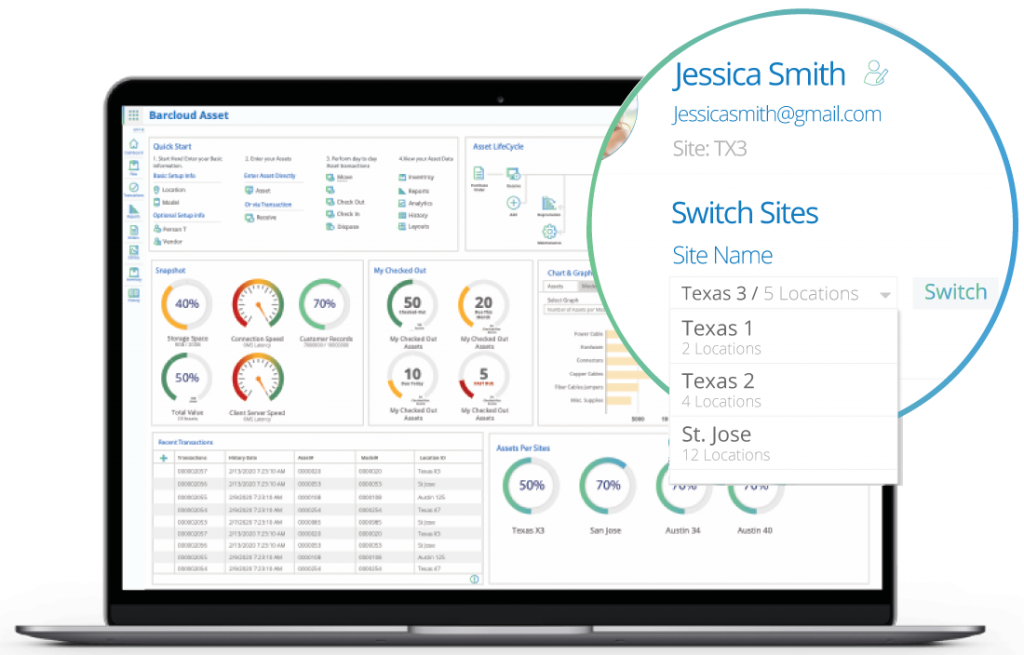Expand the Site Name dropdown arrow
This screenshot has width=1024, height=655.
click(885, 295)
